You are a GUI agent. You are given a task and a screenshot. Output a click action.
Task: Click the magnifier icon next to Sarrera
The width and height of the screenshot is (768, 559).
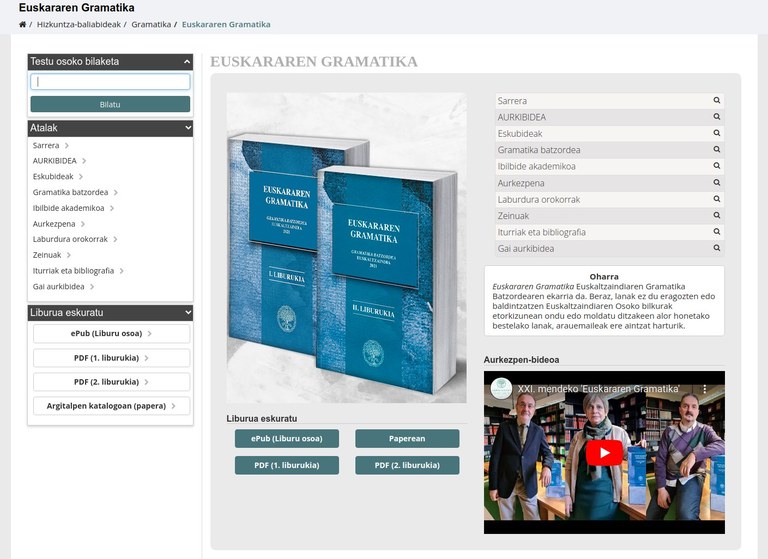pyautogui.click(x=716, y=101)
